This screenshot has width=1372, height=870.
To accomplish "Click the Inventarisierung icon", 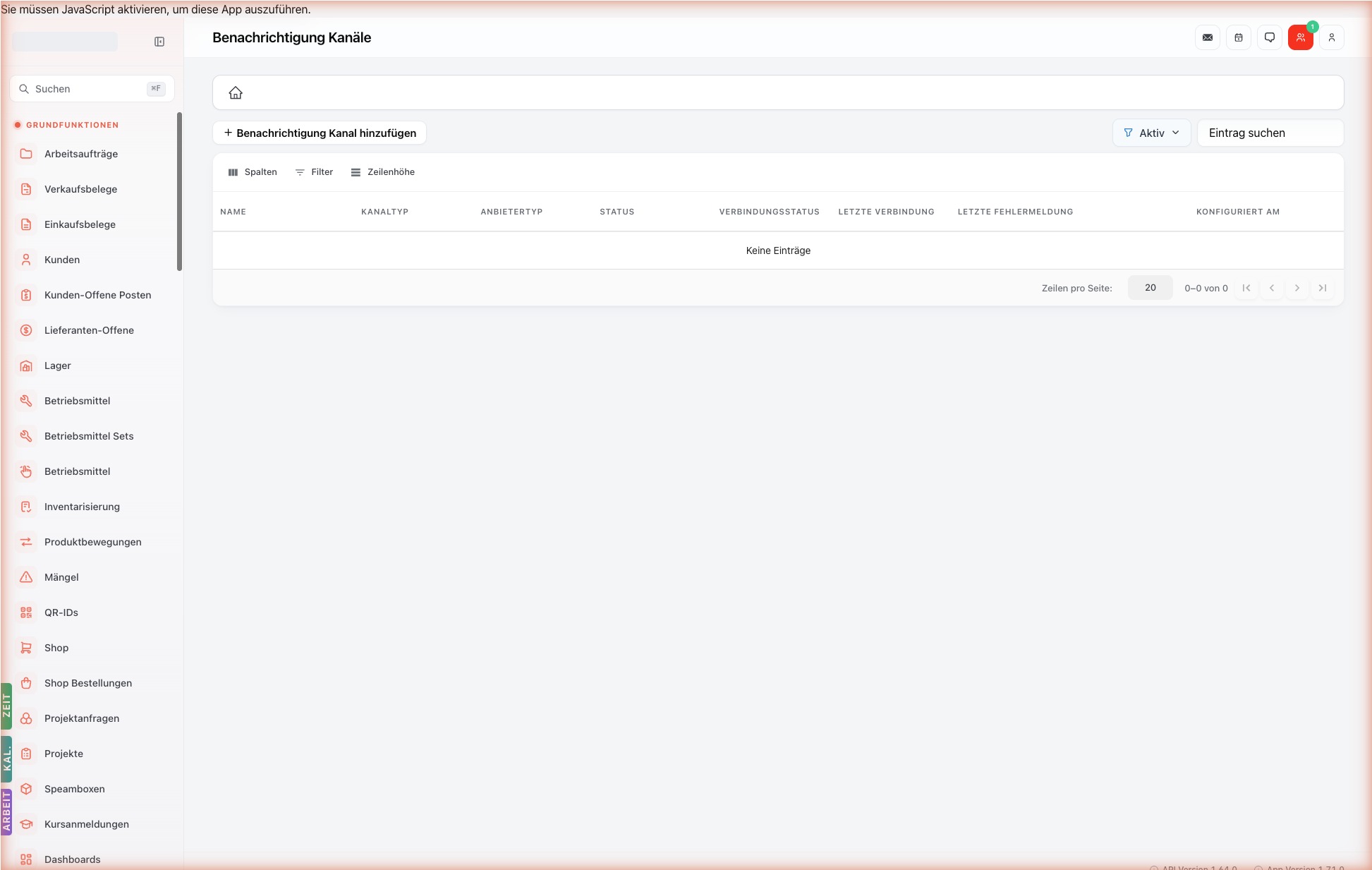I will [26, 507].
